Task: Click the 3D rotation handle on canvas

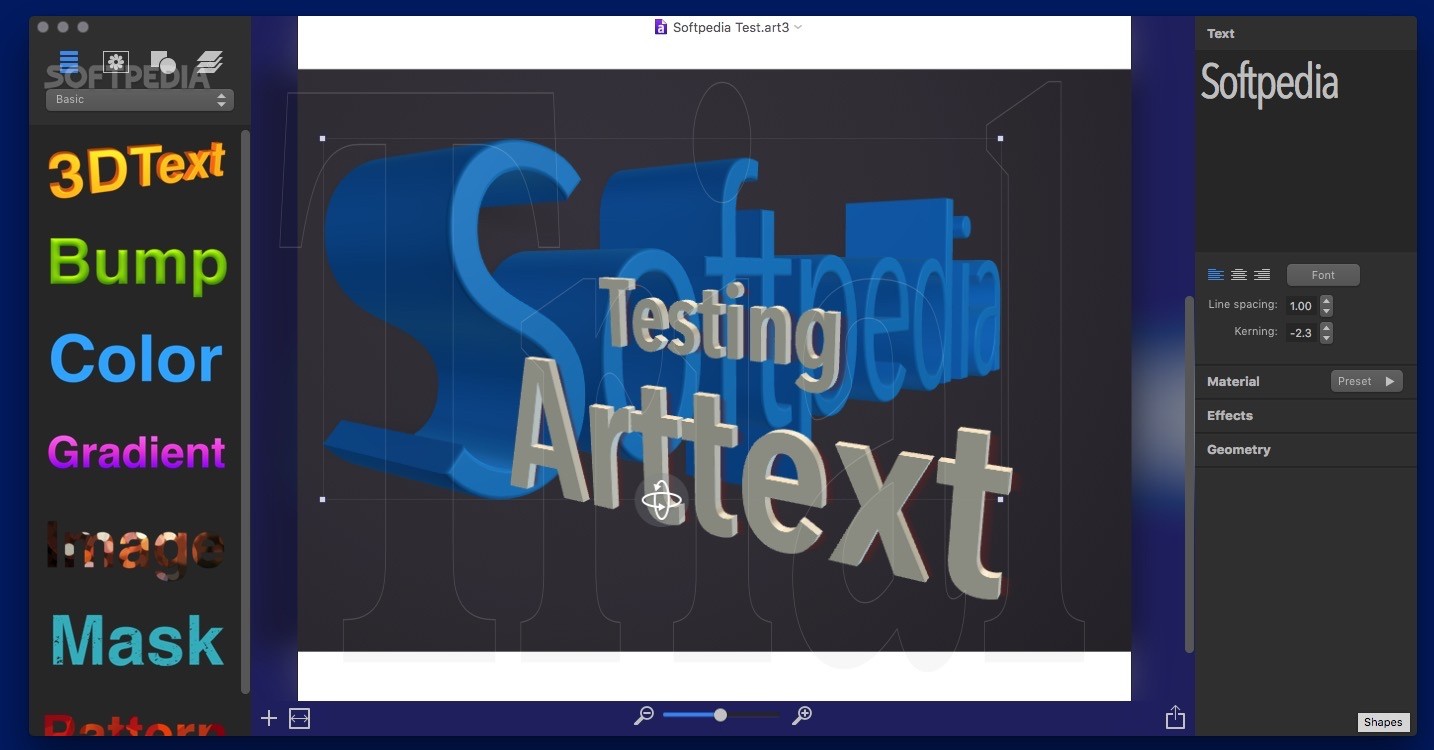Action: click(661, 501)
